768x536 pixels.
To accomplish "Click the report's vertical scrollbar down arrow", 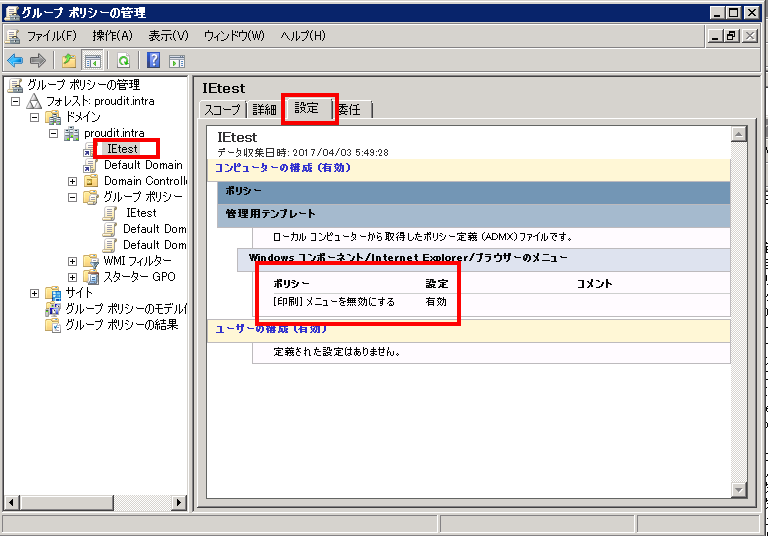I will [x=739, y=490].
